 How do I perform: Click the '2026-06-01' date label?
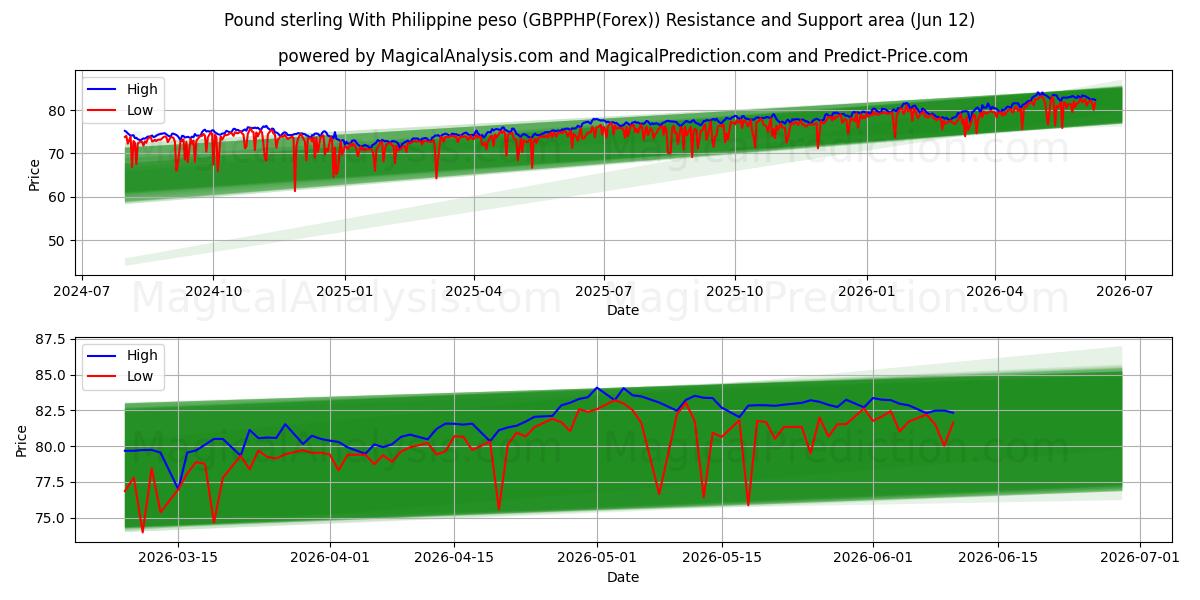click(x=873, y=557)
